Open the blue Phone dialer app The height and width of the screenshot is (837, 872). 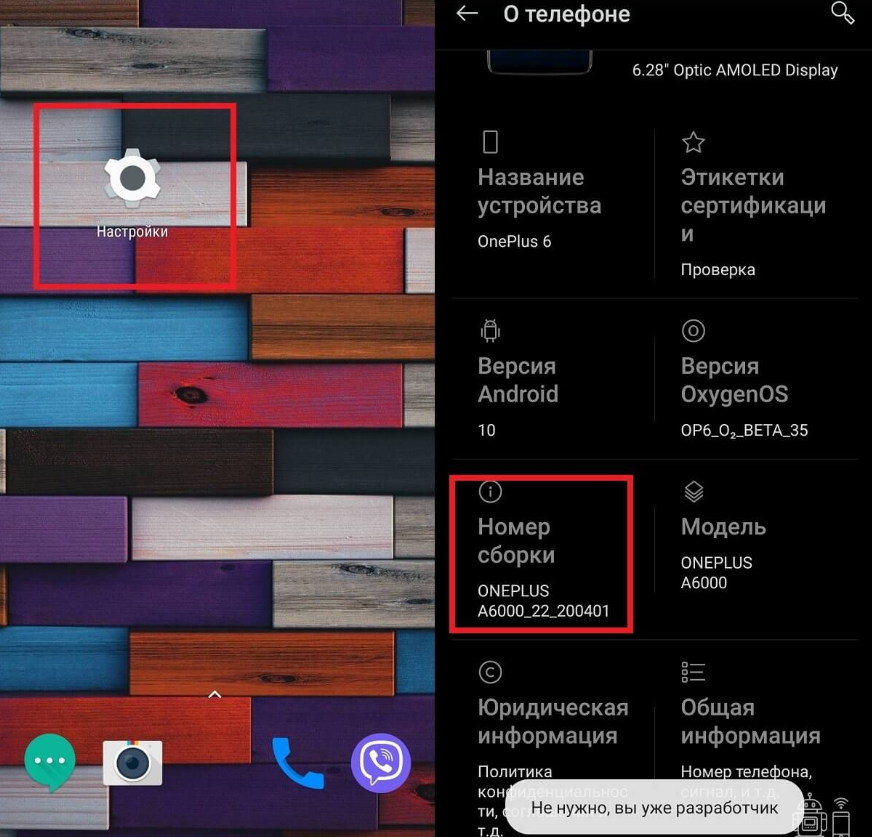coord(297,762)
